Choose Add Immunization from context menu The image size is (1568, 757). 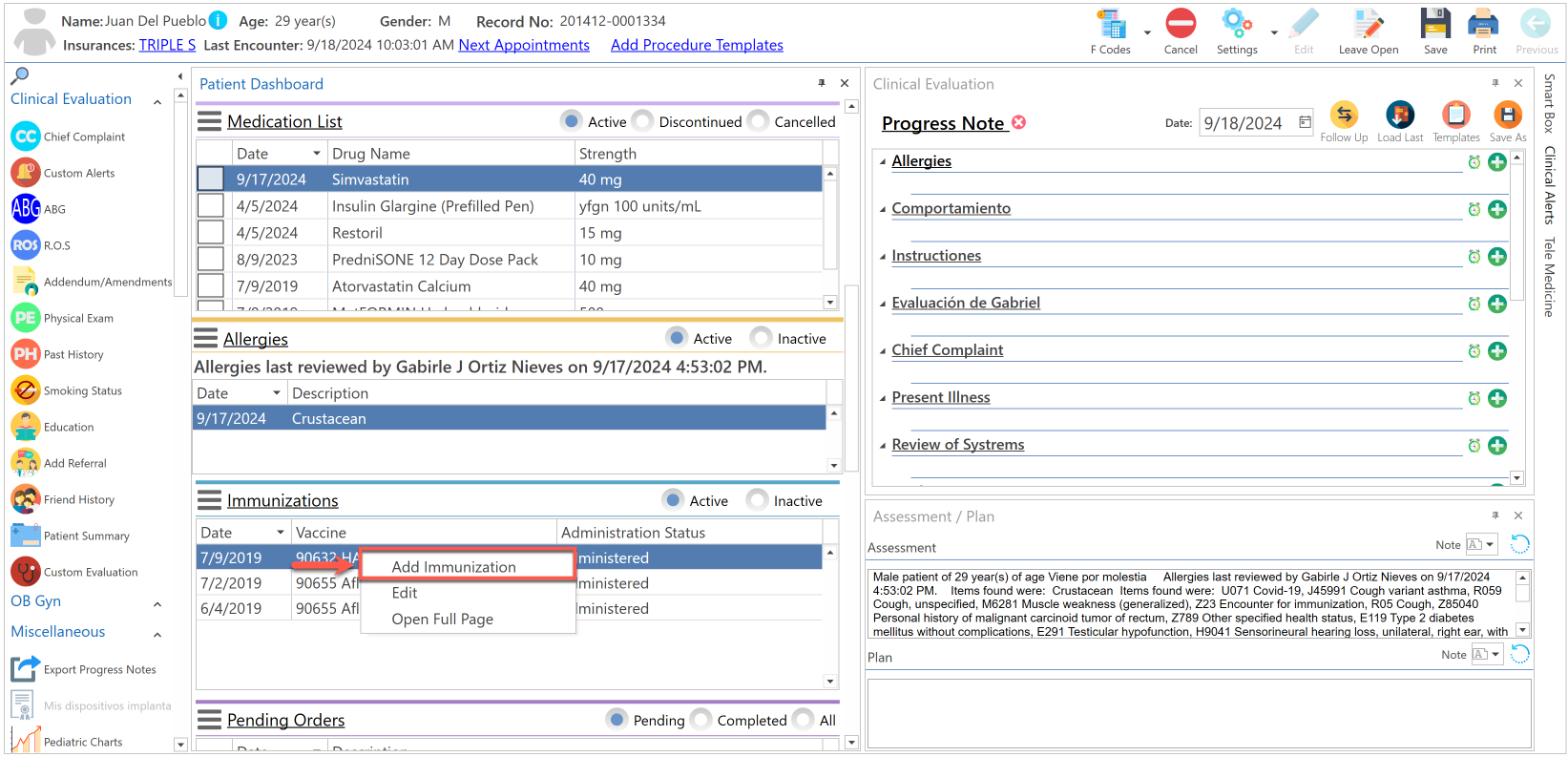[x=469, y=566]
